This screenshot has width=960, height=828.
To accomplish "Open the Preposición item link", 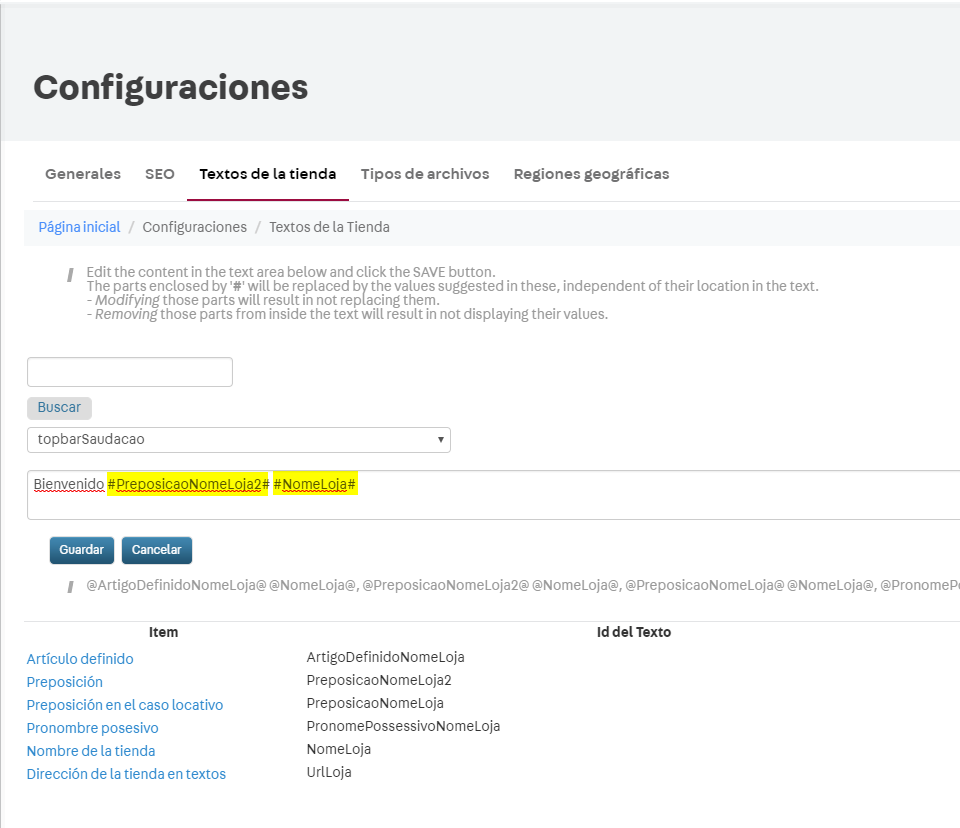I will click(x=64, y=682).
